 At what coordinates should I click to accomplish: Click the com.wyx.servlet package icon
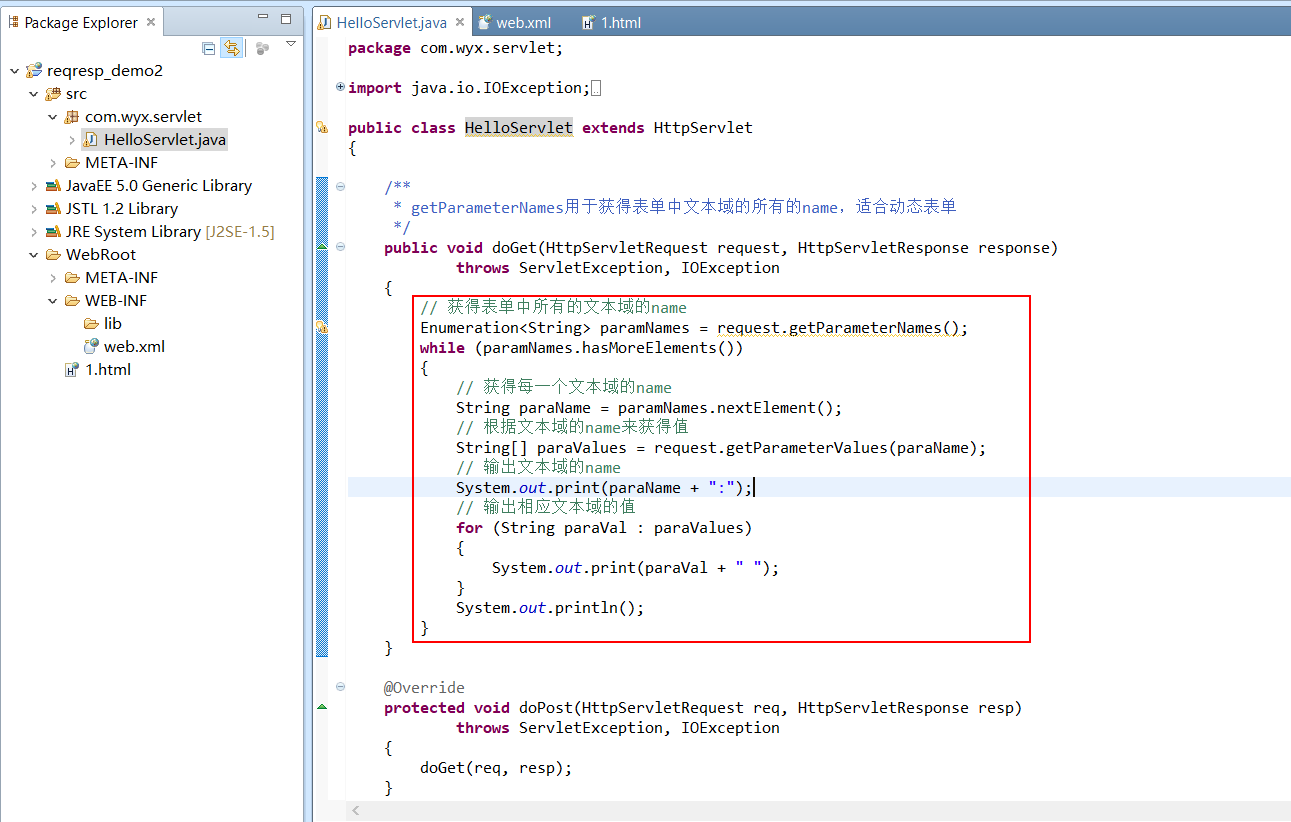72,117
